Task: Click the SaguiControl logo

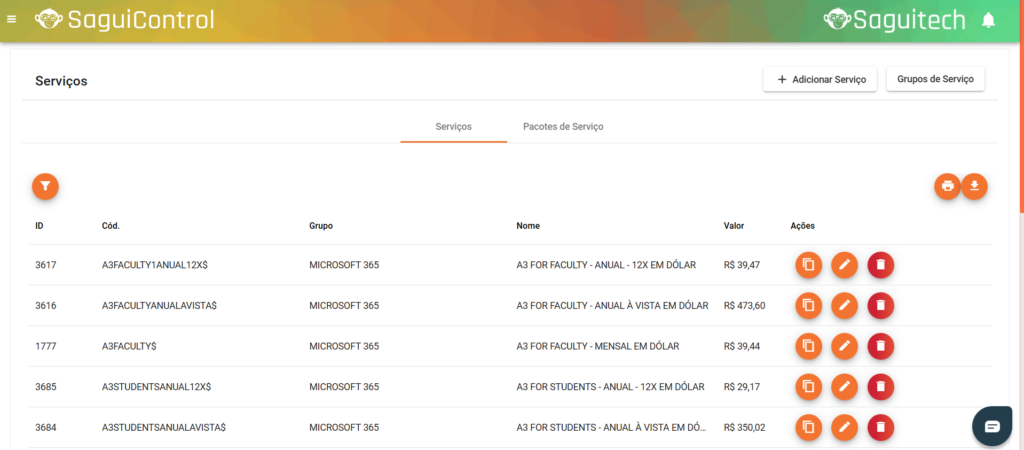Action: [125, 20]
